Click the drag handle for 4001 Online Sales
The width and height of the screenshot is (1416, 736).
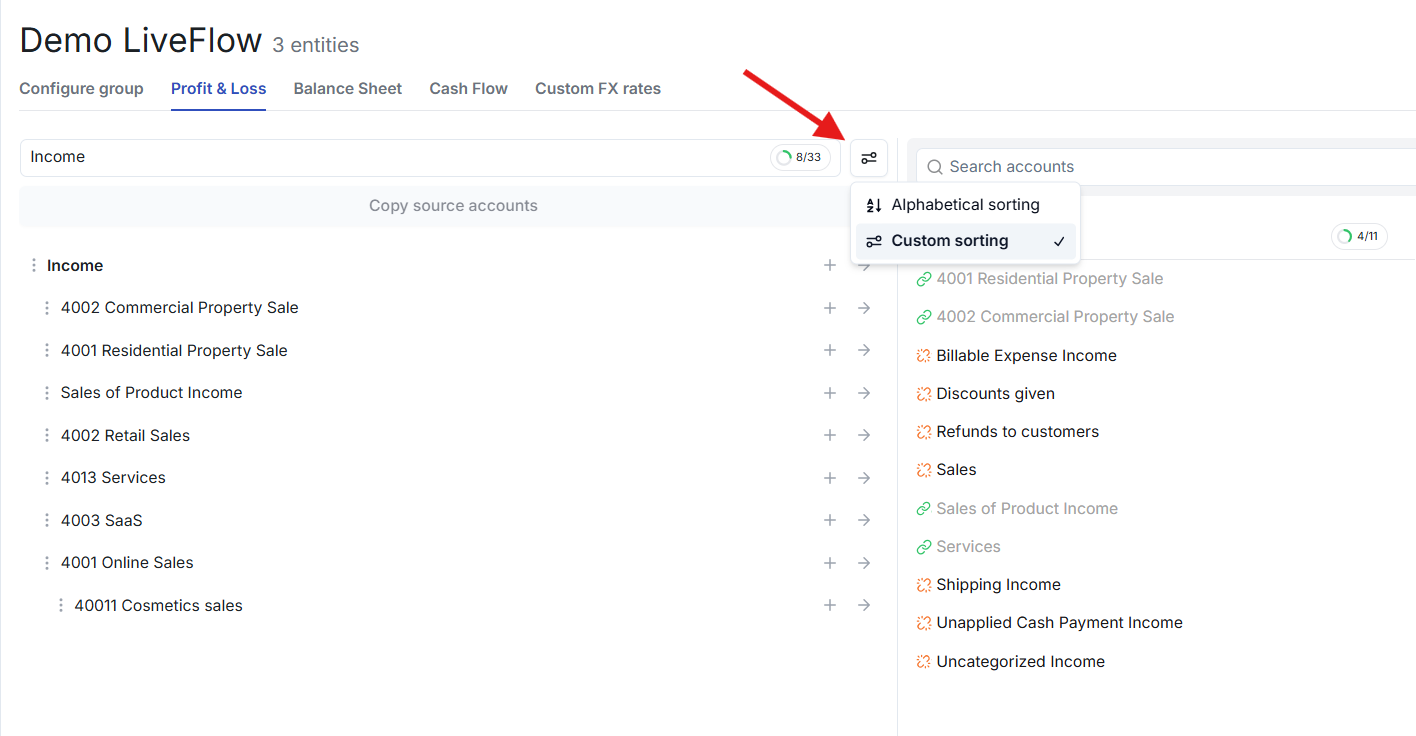[x=47, y=563]
